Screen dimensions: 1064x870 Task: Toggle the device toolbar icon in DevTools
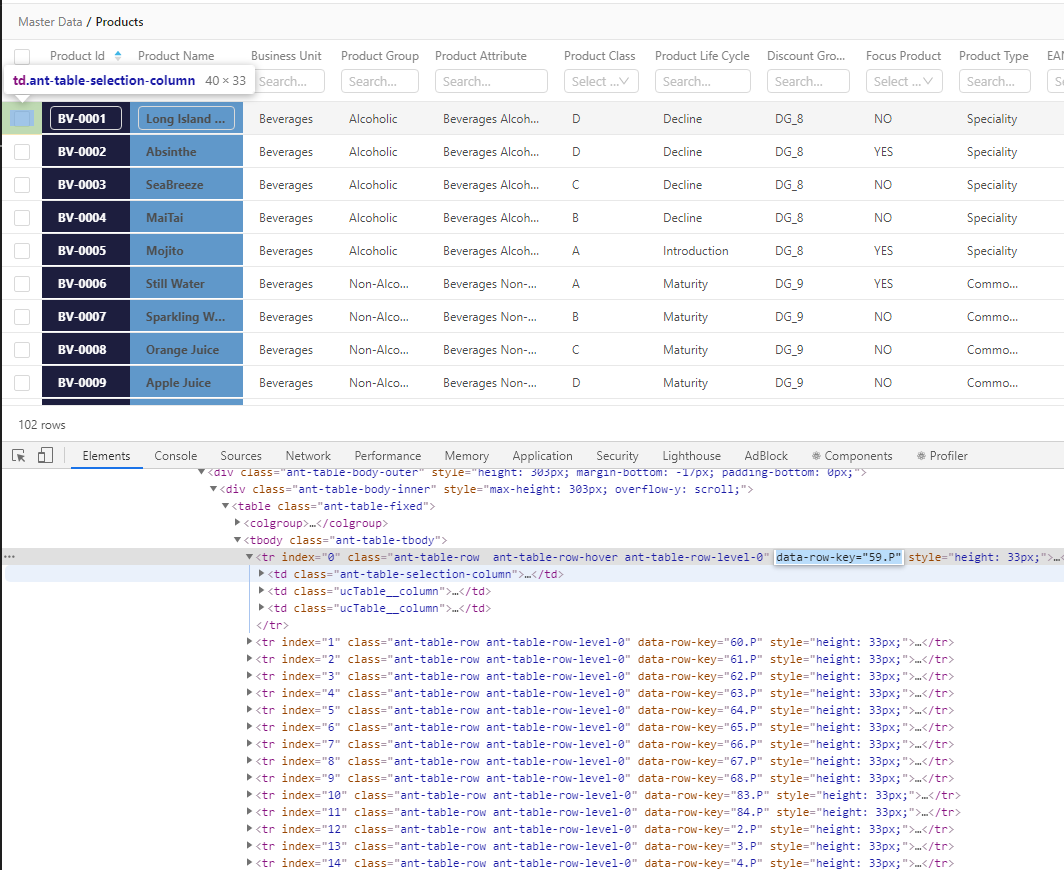[45, 456]
